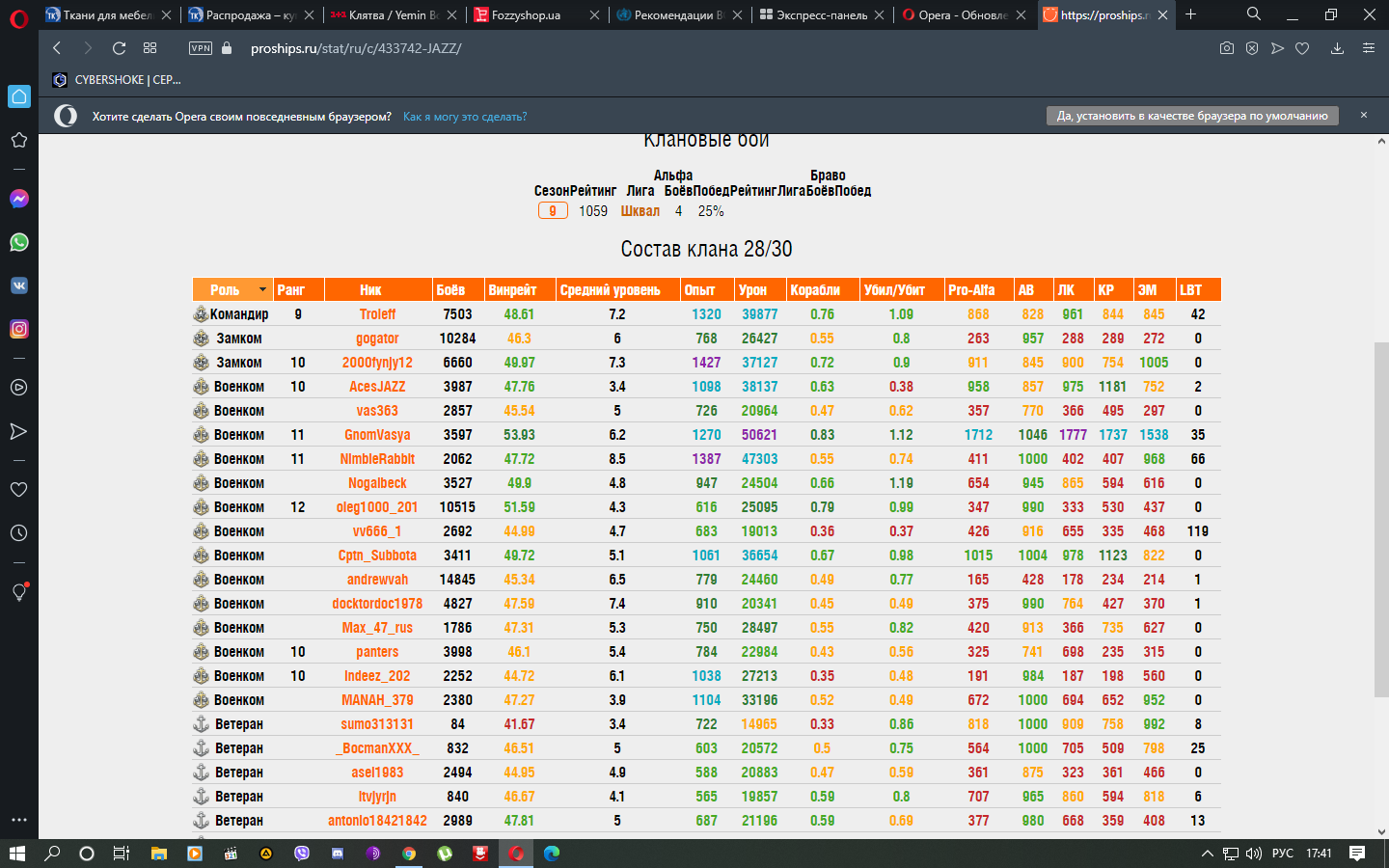1389x868 pixels.
Task: Open the Easy Setup menu icon
Action: pyautogui.click(x=1368, y=48)
